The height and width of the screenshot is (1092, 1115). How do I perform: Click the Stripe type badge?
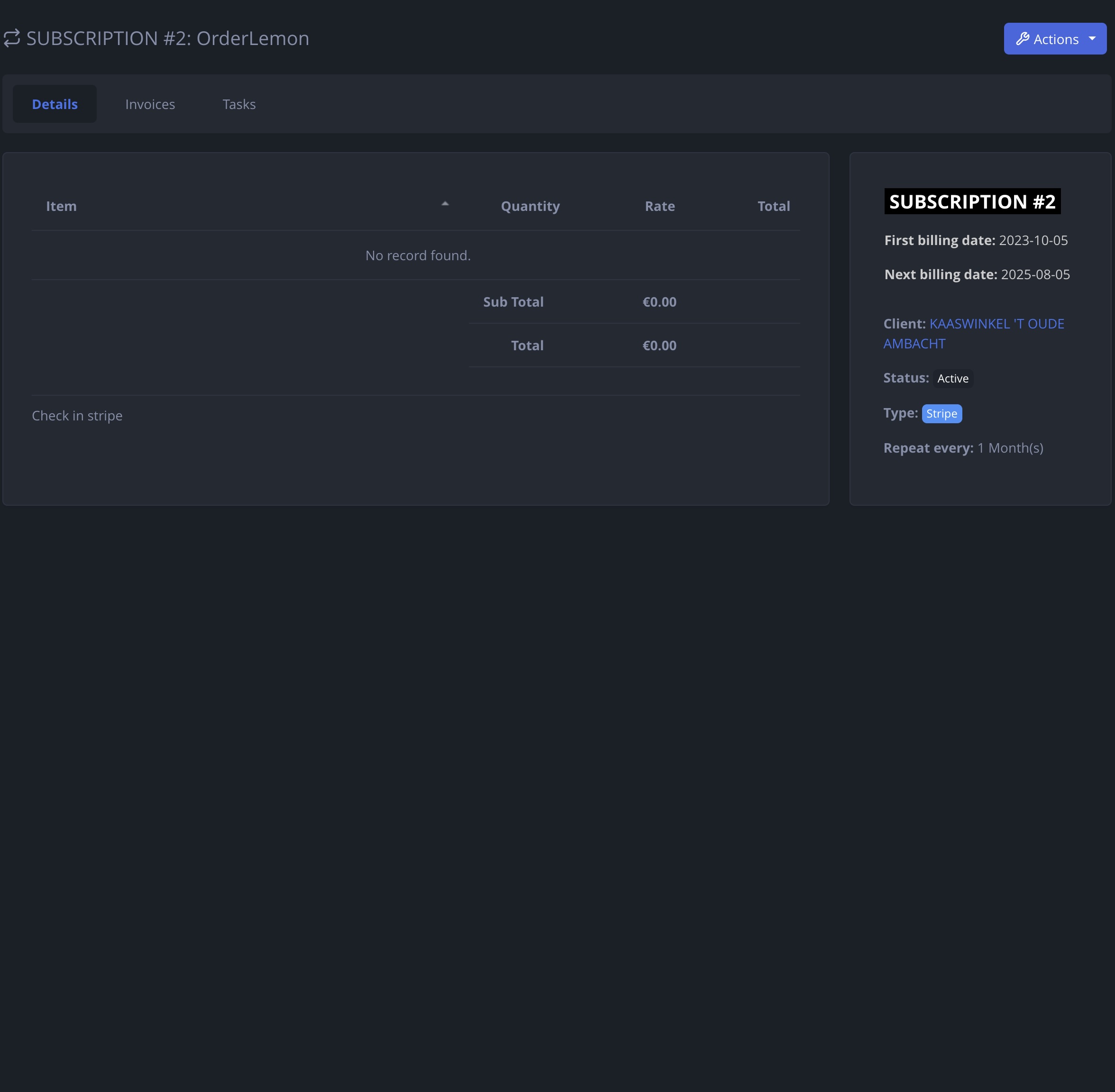click(942, 413)
